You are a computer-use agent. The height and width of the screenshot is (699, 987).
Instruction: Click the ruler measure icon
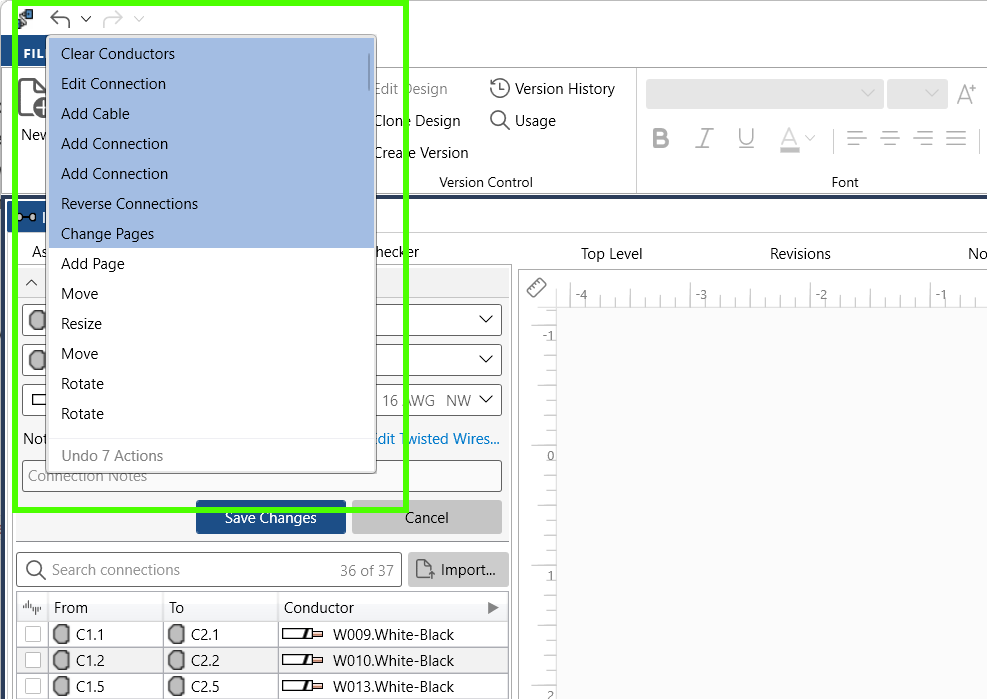click(536, 288)
